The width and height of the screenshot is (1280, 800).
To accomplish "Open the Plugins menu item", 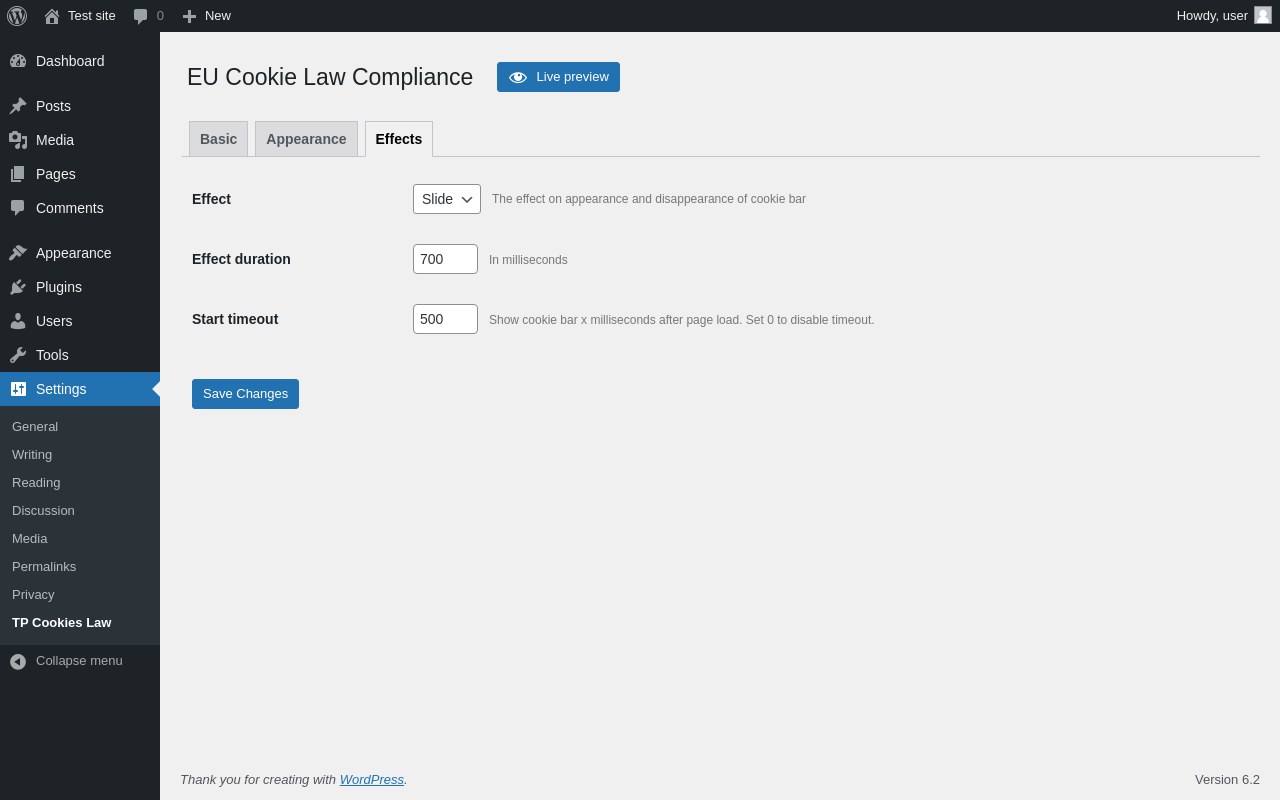I will pos(80,287).
